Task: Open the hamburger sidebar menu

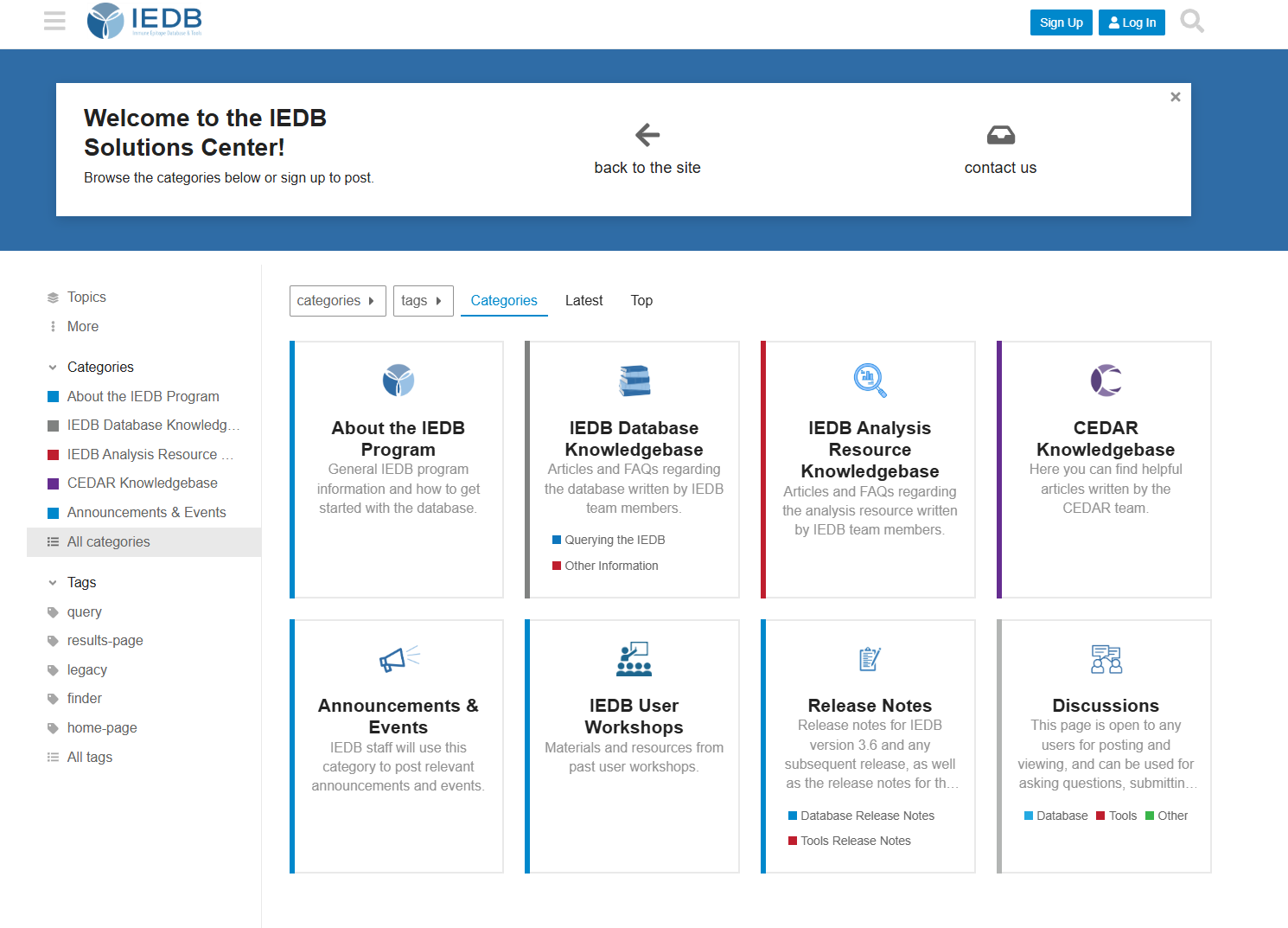Action: click(x=54, y=21)
